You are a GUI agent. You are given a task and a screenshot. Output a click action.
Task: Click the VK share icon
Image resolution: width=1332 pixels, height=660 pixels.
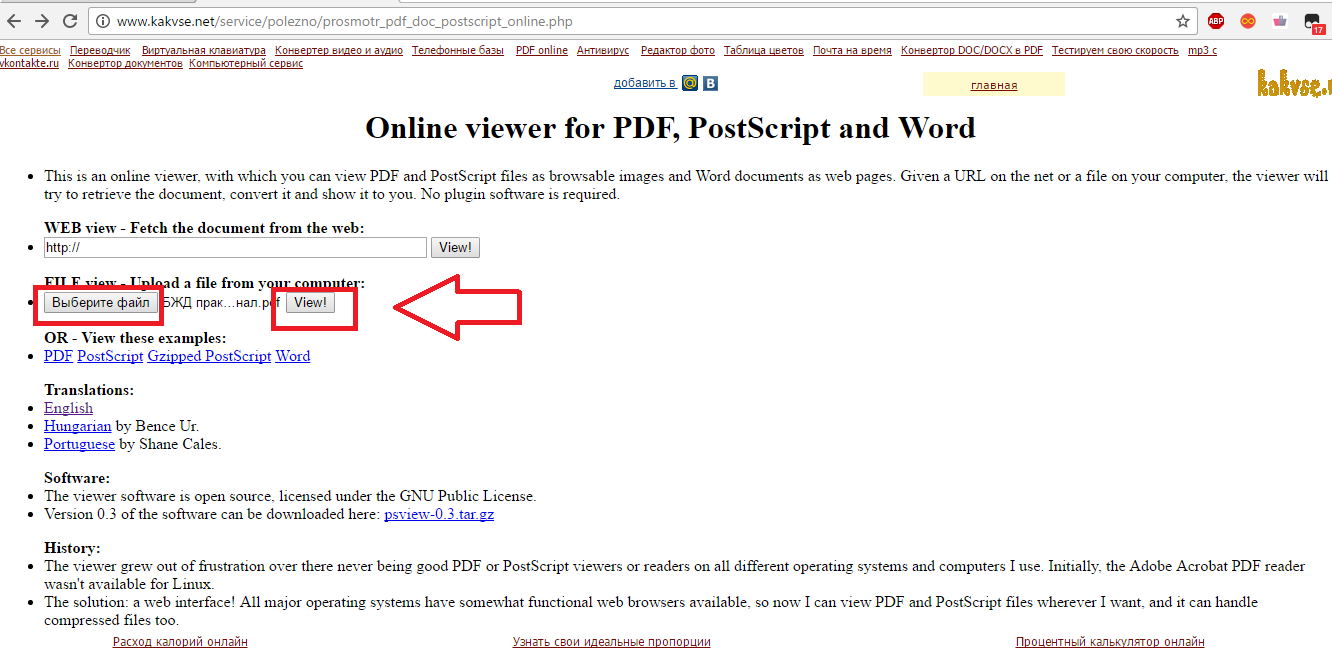point(710,83)
